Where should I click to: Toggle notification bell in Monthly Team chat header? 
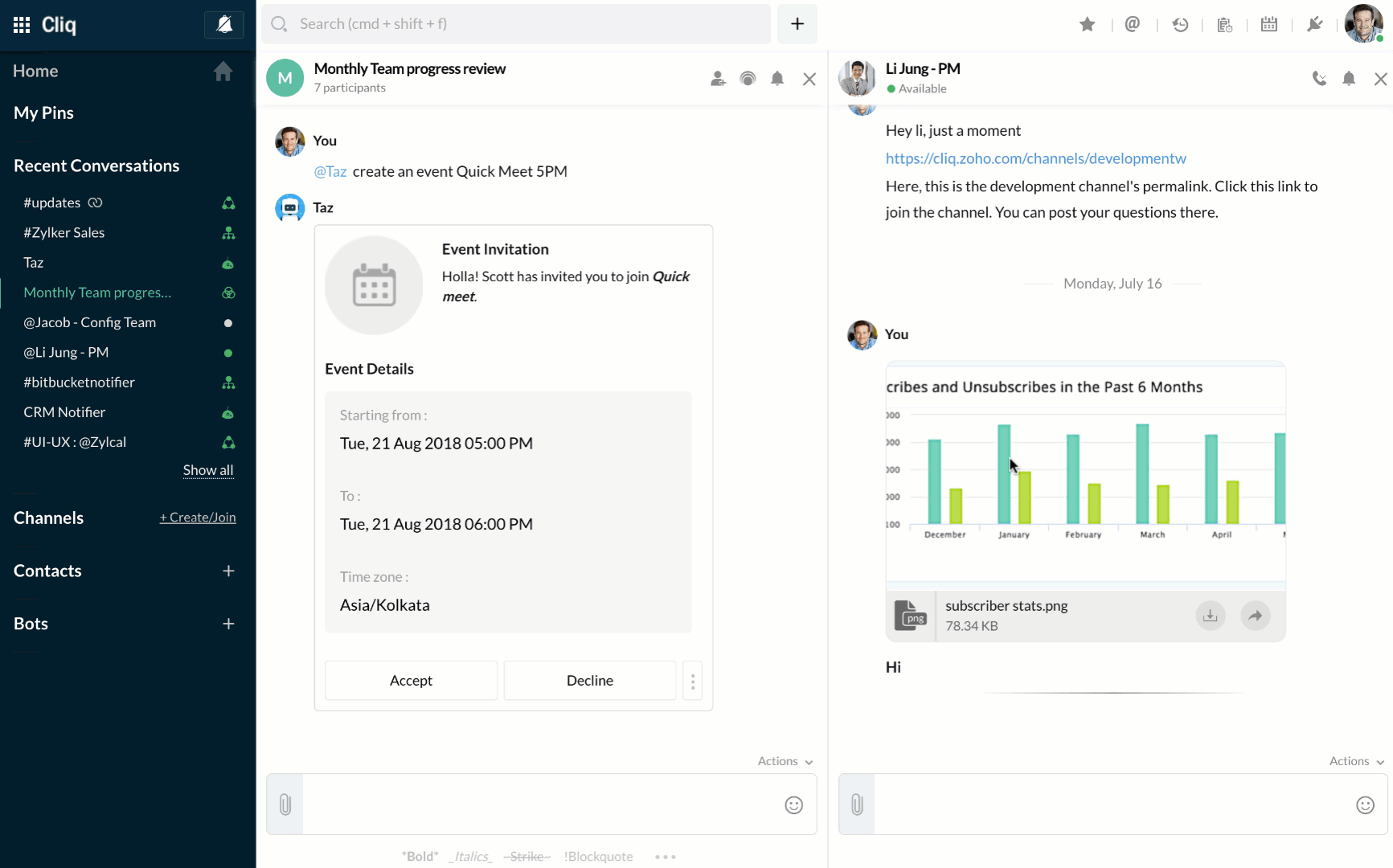point(777,79)
